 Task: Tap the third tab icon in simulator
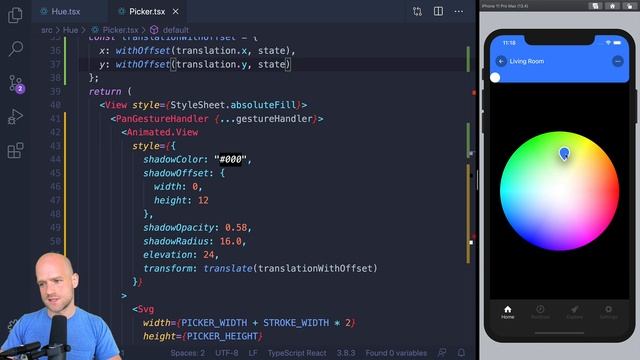pos(574,312)
